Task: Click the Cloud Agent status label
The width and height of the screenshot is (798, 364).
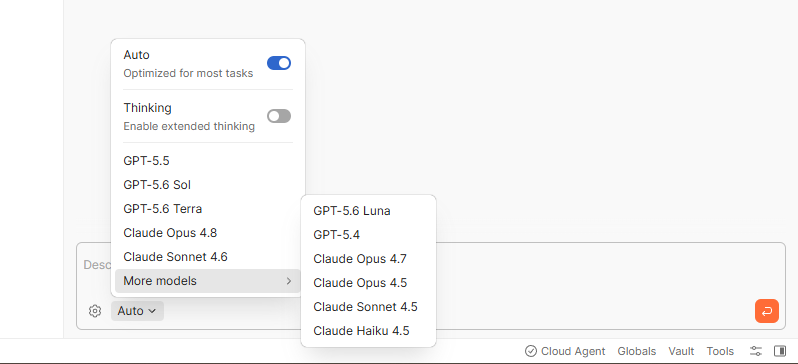Action: (573, 351)
